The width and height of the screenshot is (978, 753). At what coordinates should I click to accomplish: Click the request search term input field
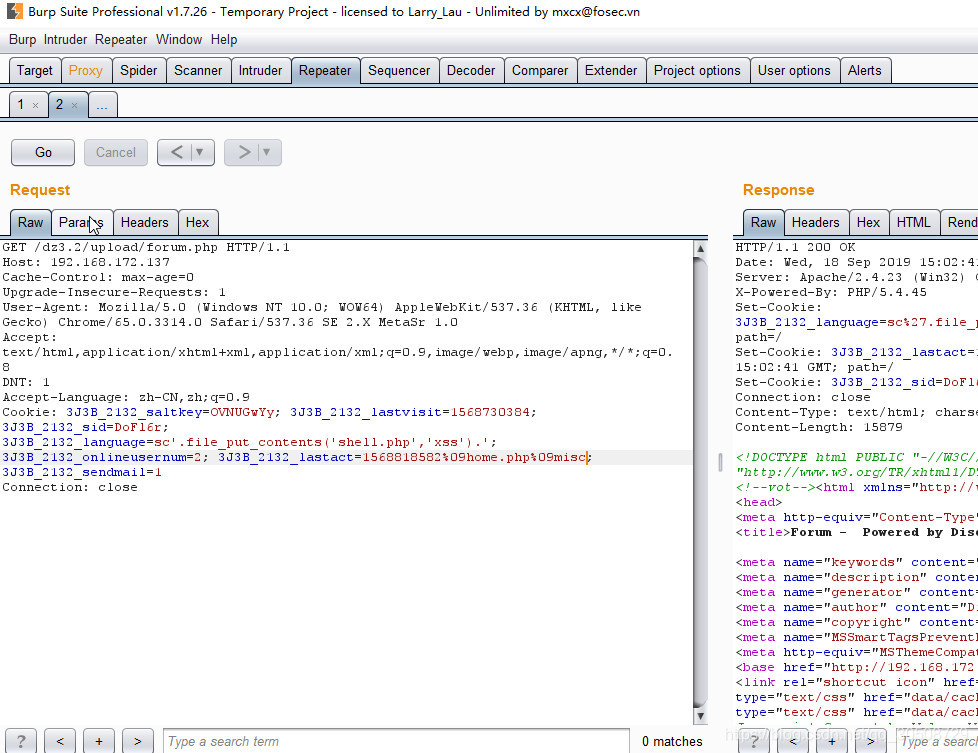pos(396,741)
